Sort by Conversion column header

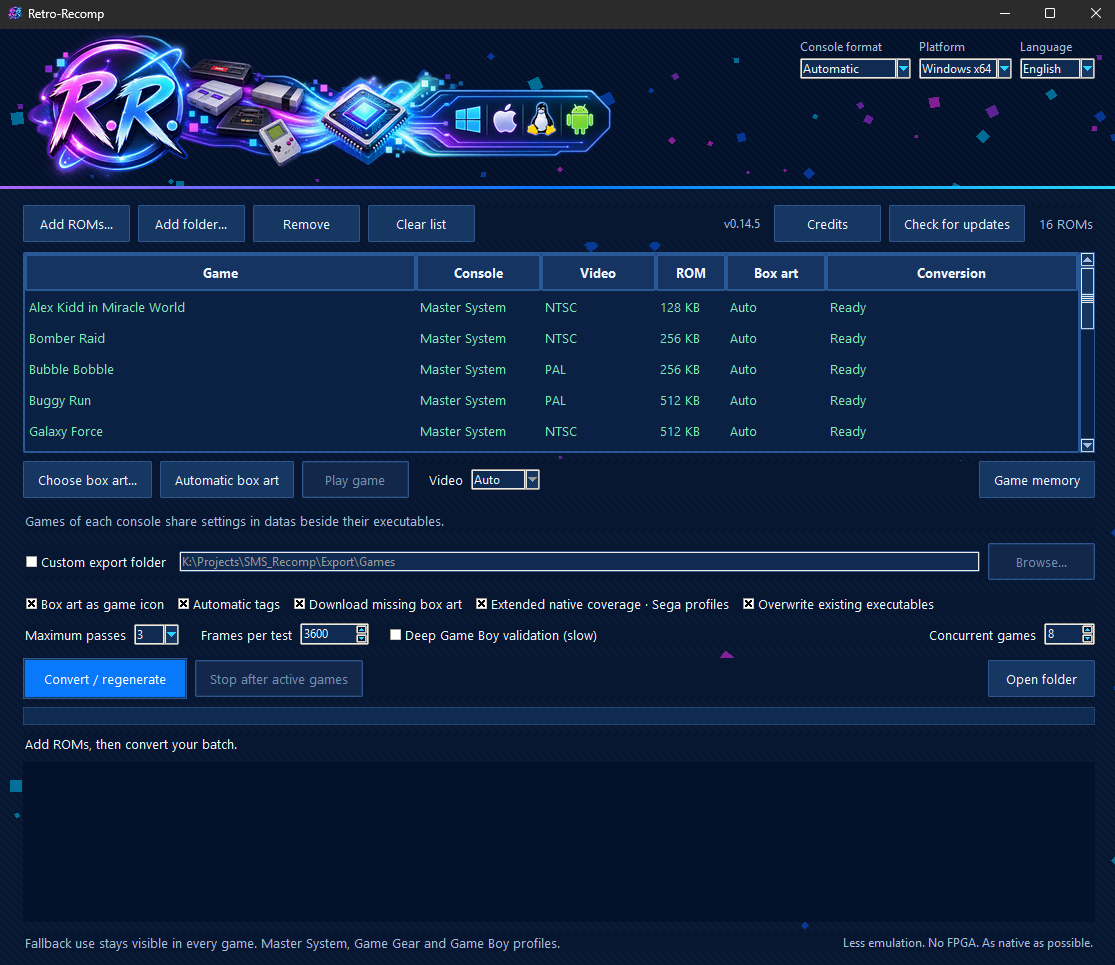click(951, 273)
